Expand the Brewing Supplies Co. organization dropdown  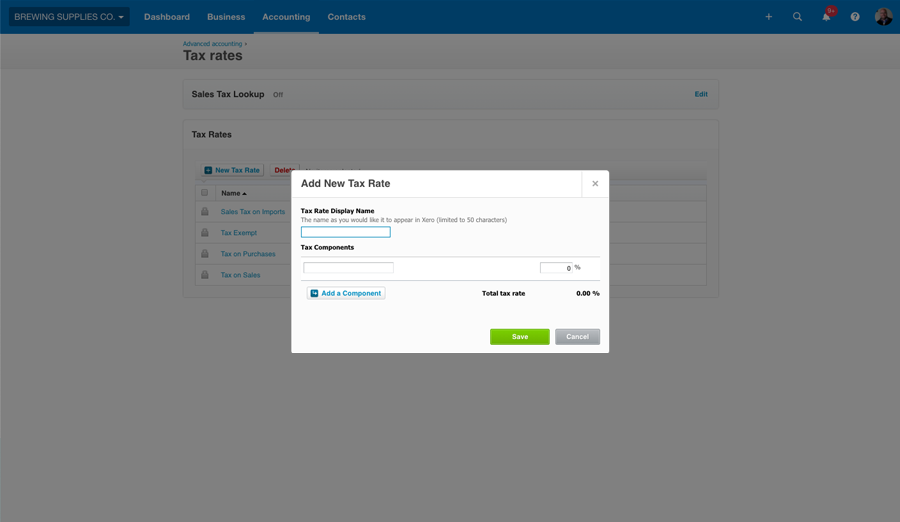69,17
